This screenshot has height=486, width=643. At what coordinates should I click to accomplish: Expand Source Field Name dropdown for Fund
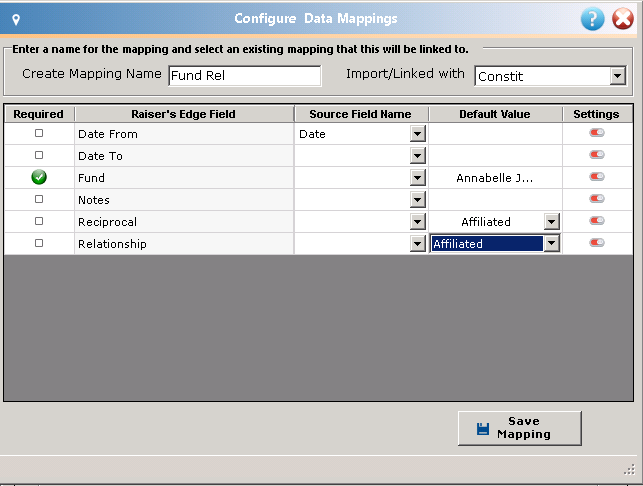pos(417,178)
